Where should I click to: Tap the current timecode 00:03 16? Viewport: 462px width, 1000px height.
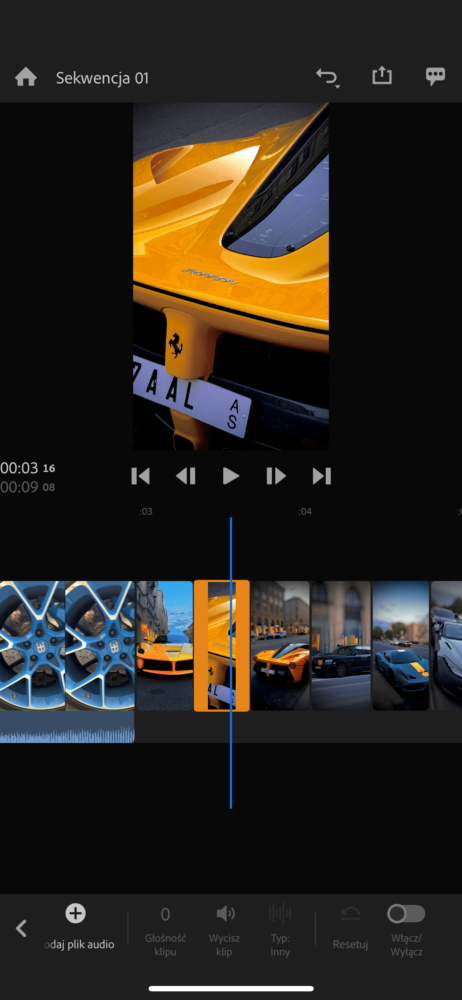coord(27,468)
